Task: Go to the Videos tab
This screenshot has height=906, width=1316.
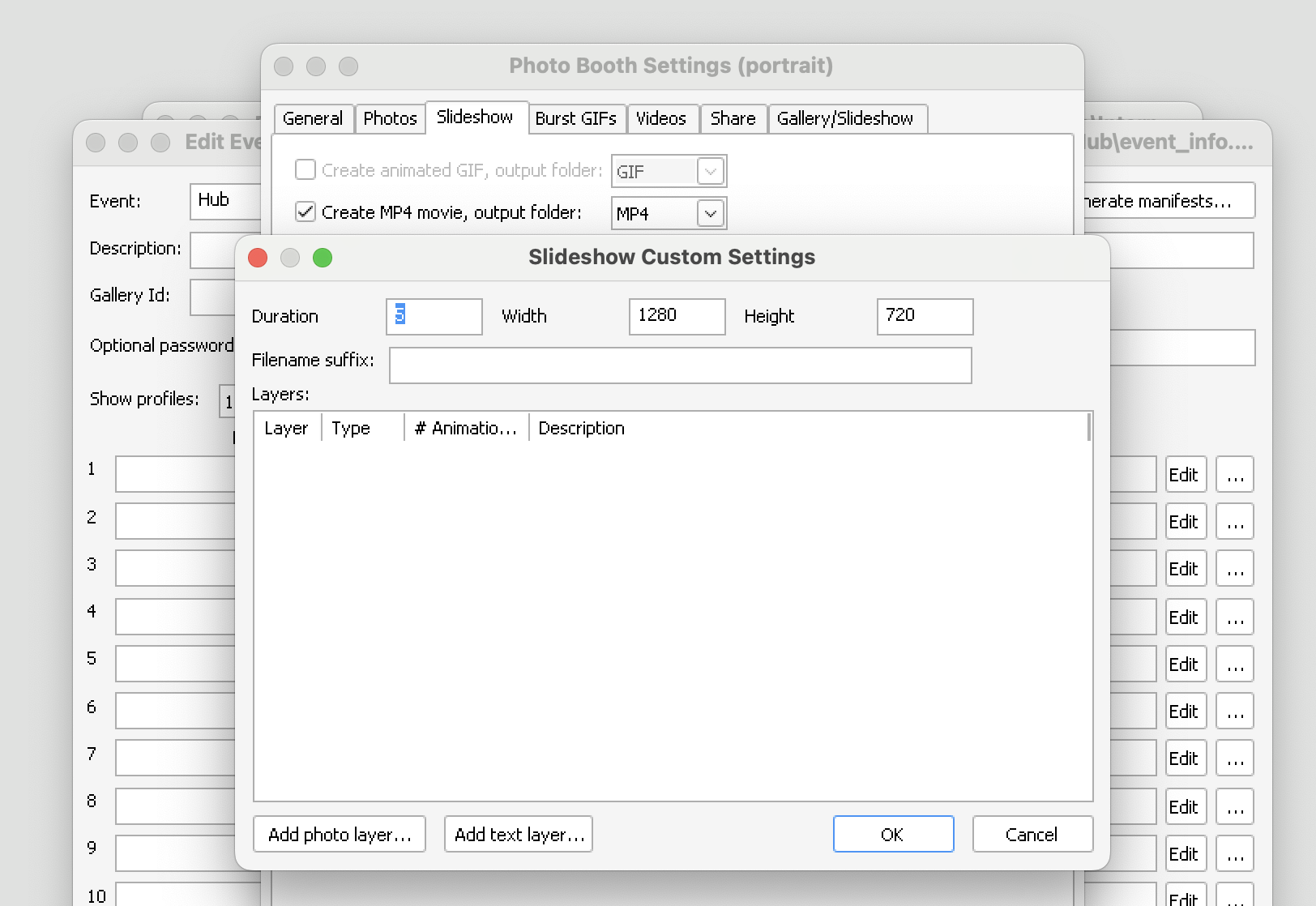Action: [x=660, y=118]
